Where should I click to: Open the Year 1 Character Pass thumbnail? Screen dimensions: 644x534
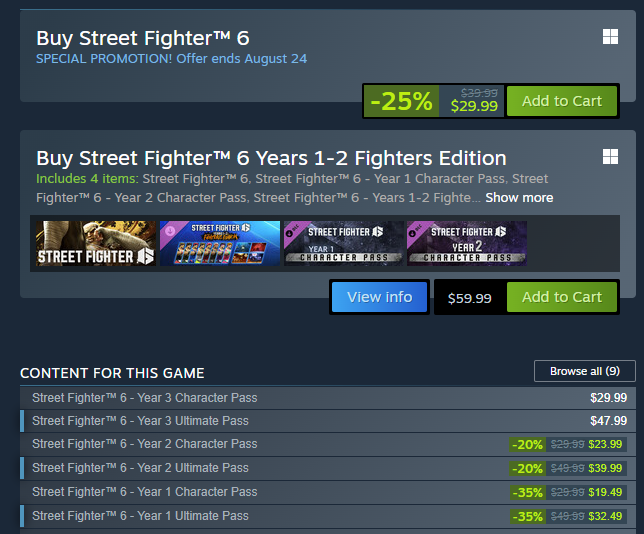pyautogui.click(x=344, y=244)
